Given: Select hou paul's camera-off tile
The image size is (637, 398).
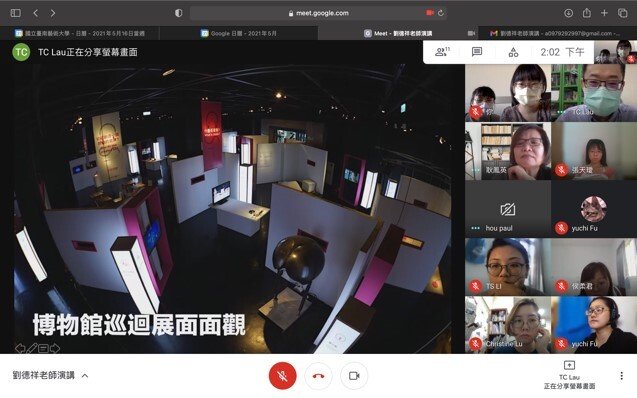Looking at the screenshot, I should tap(508, 209).
